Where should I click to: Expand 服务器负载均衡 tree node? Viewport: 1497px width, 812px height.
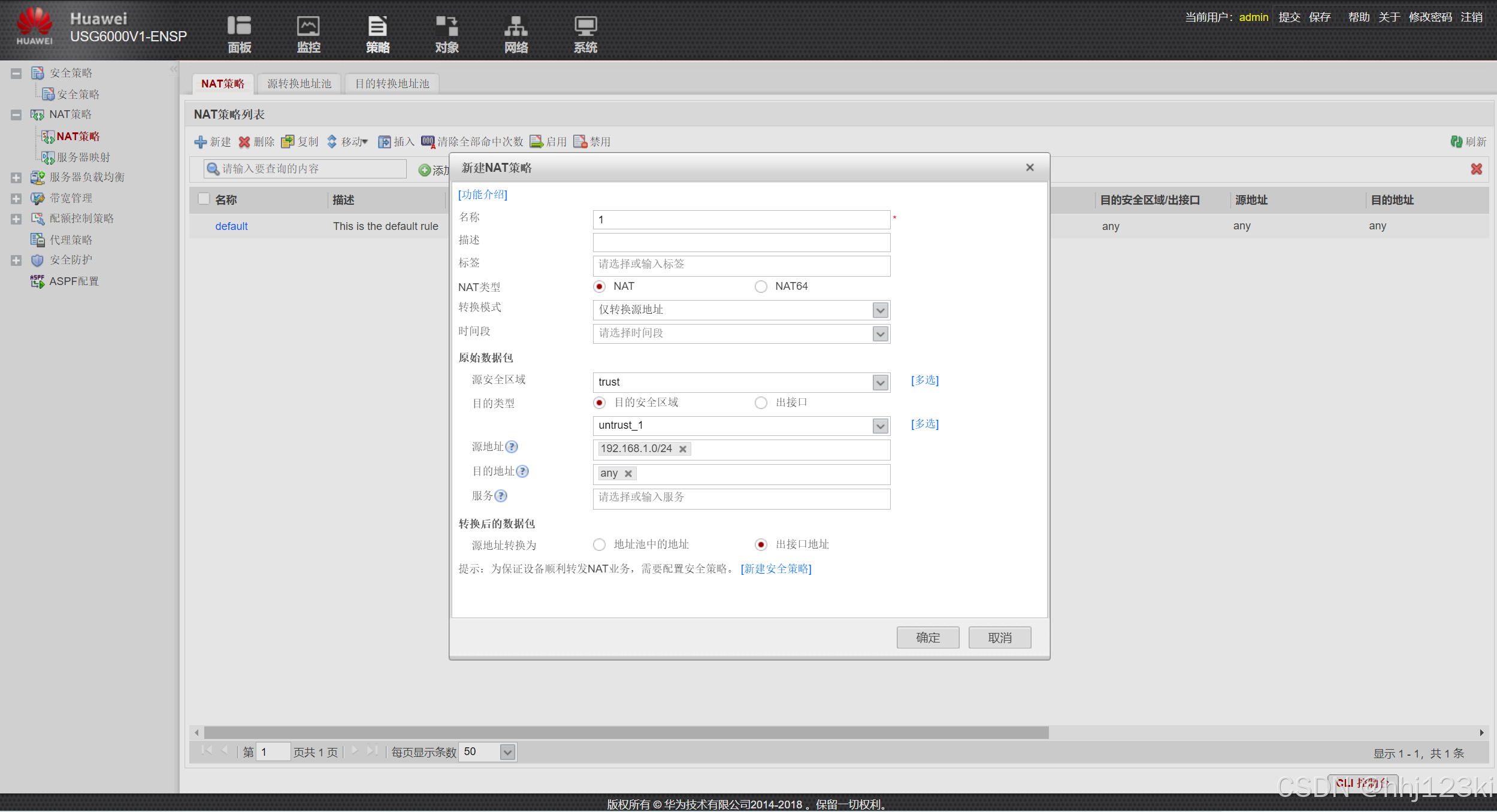pos(16,178)
